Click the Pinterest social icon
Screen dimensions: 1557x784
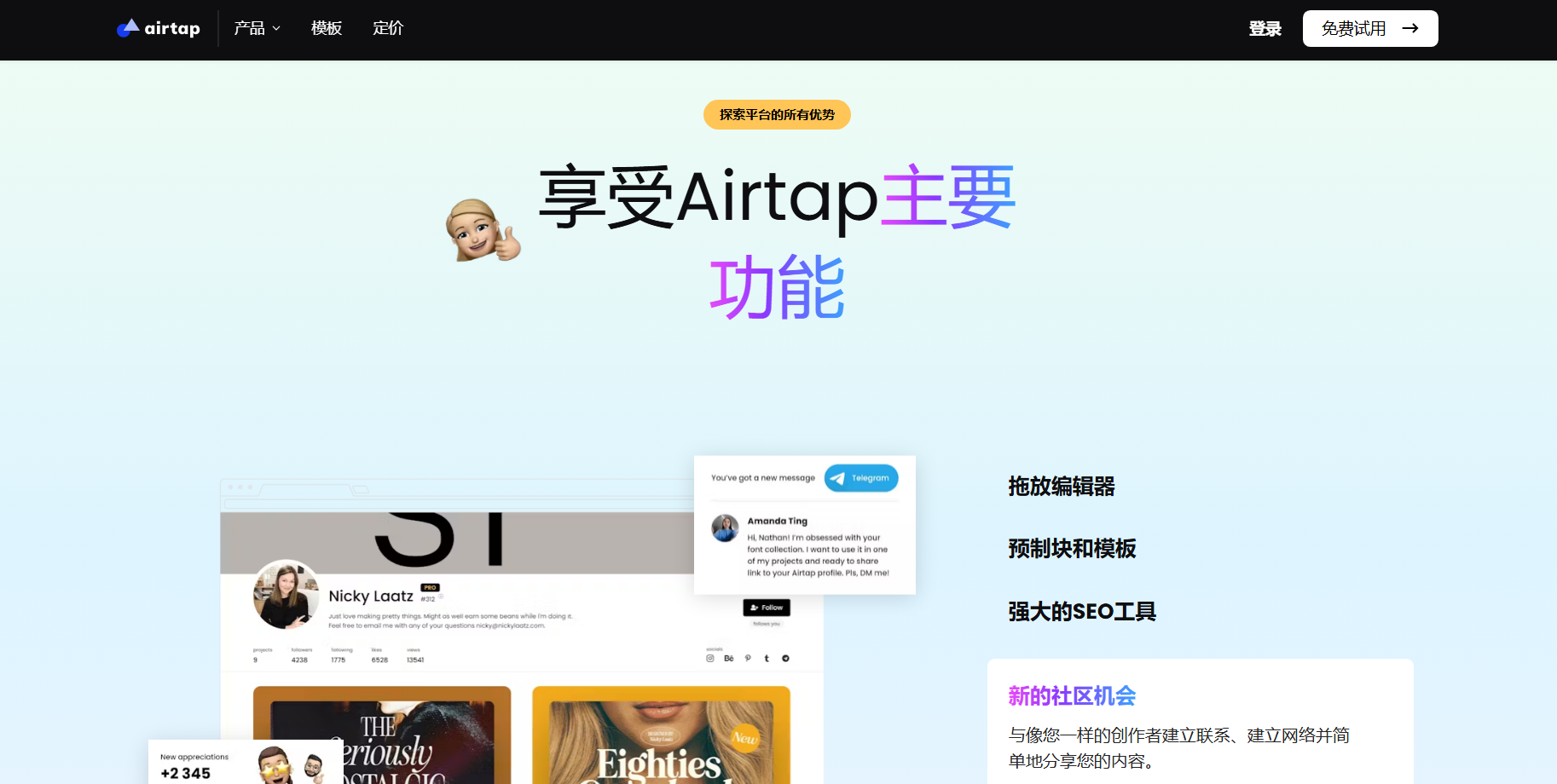pyautogui.click(x=748, y=658)
